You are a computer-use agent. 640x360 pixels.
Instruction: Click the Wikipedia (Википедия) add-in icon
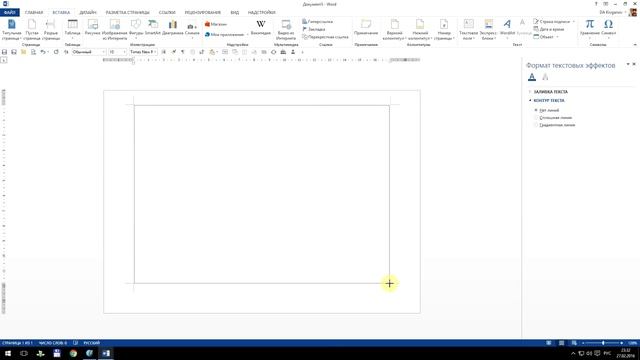(x=261, y=27)
